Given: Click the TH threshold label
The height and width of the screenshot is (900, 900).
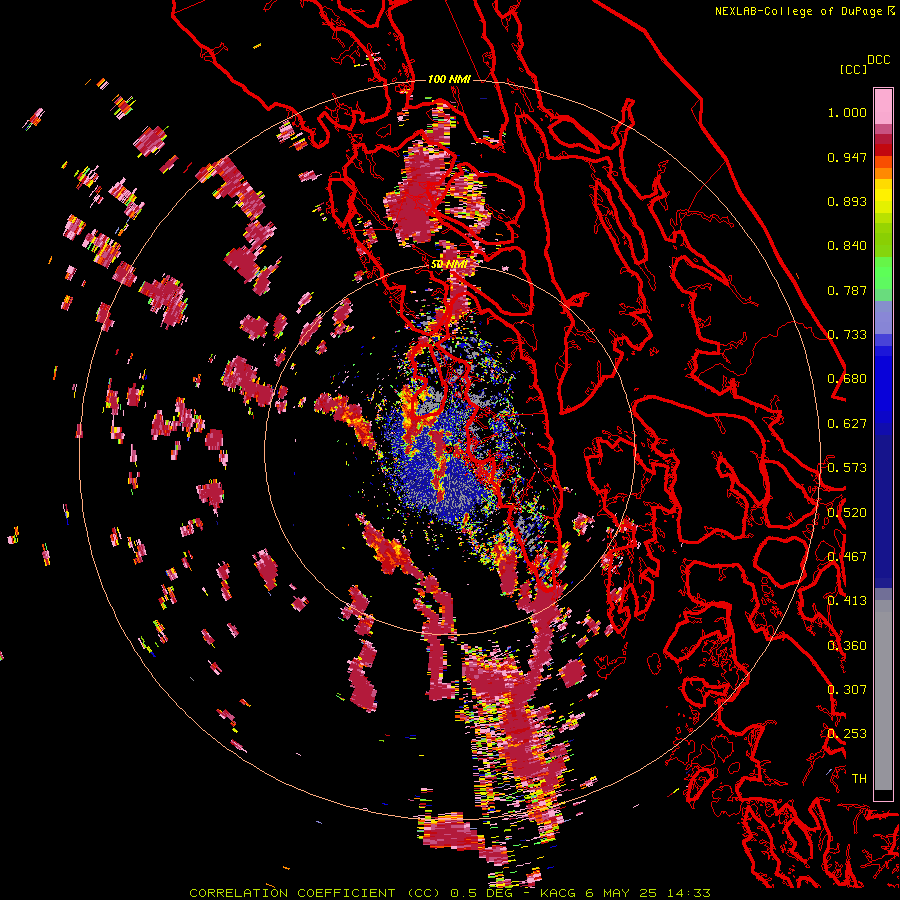Looking at the screenshot, I should point(859,779).
